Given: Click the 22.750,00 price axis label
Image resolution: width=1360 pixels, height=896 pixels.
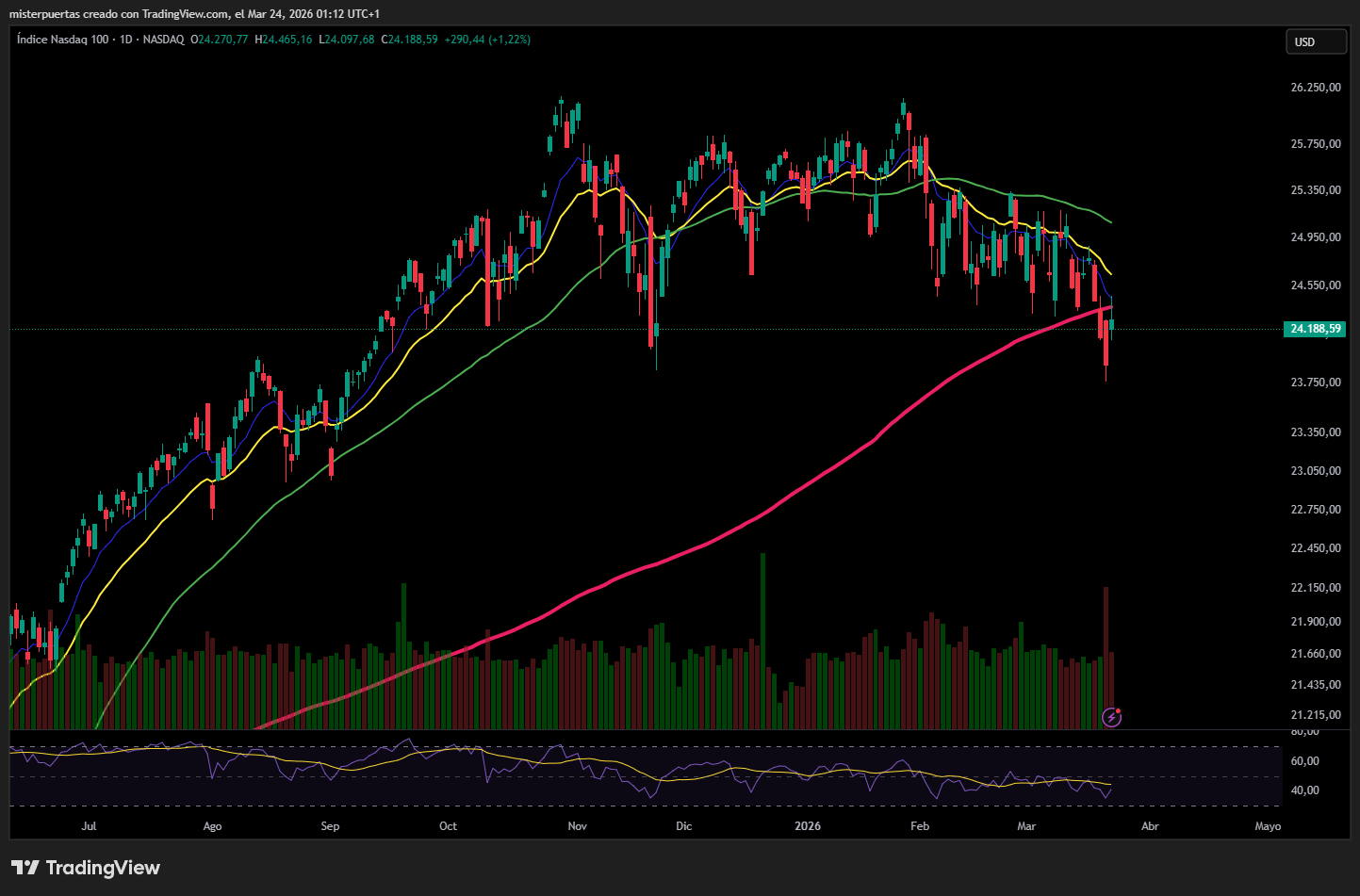Looking at the screenshot, I should coord(1316,510).
